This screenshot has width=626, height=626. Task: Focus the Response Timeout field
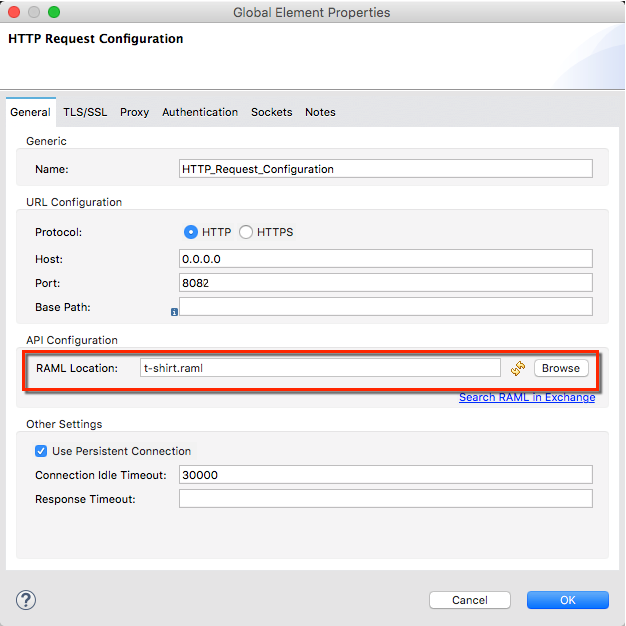pyautogui.click(x=386, y=499)
